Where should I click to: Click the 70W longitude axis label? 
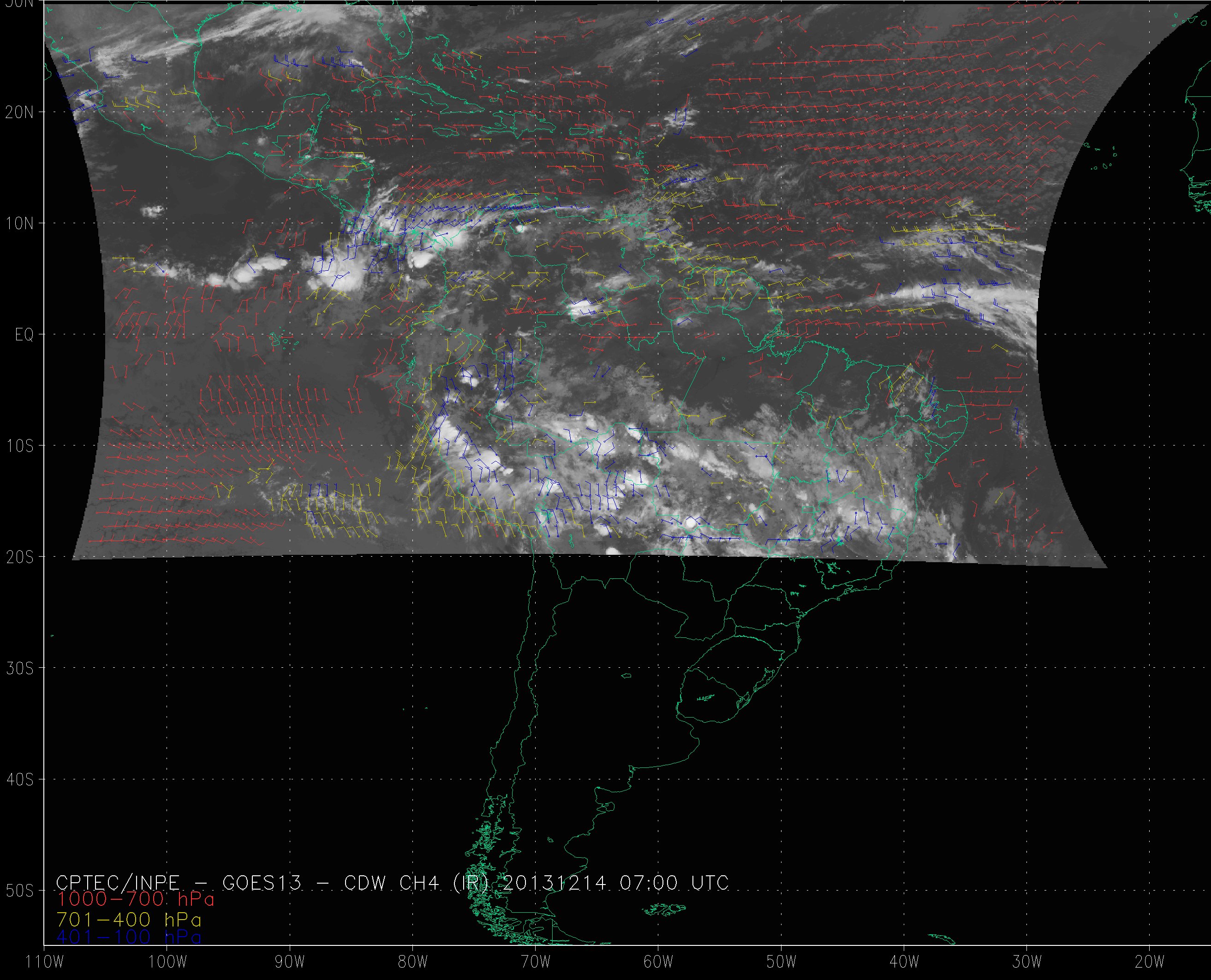pos(536,962)
